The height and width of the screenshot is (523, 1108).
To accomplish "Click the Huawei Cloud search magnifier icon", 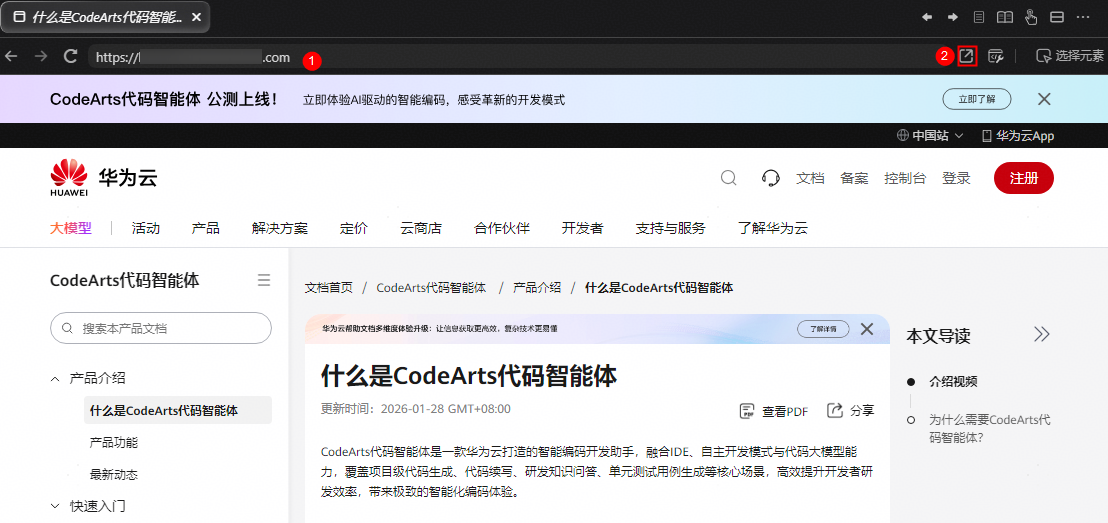I will point(729,178).
